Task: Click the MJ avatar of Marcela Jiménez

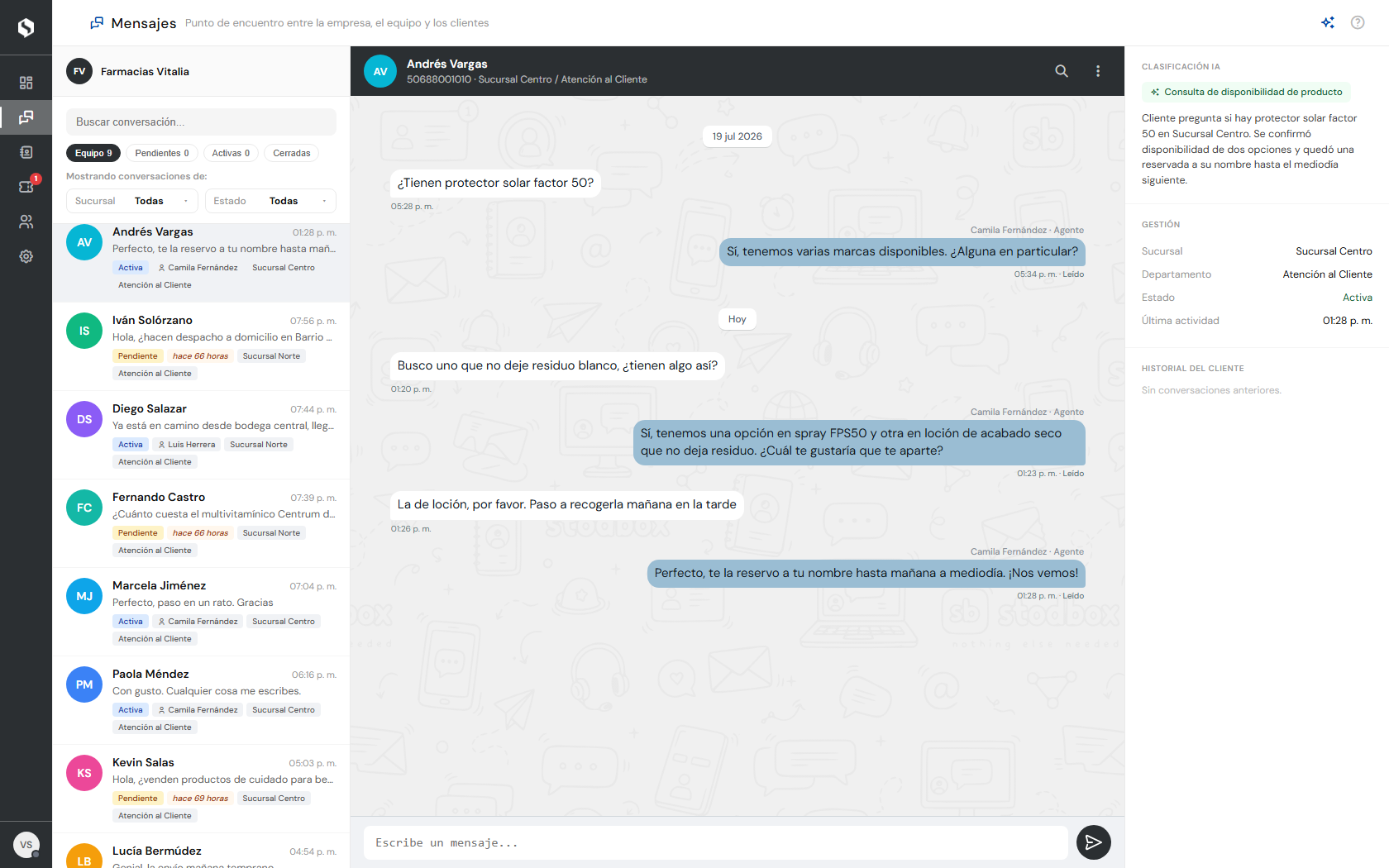Action: pos(84,596)
